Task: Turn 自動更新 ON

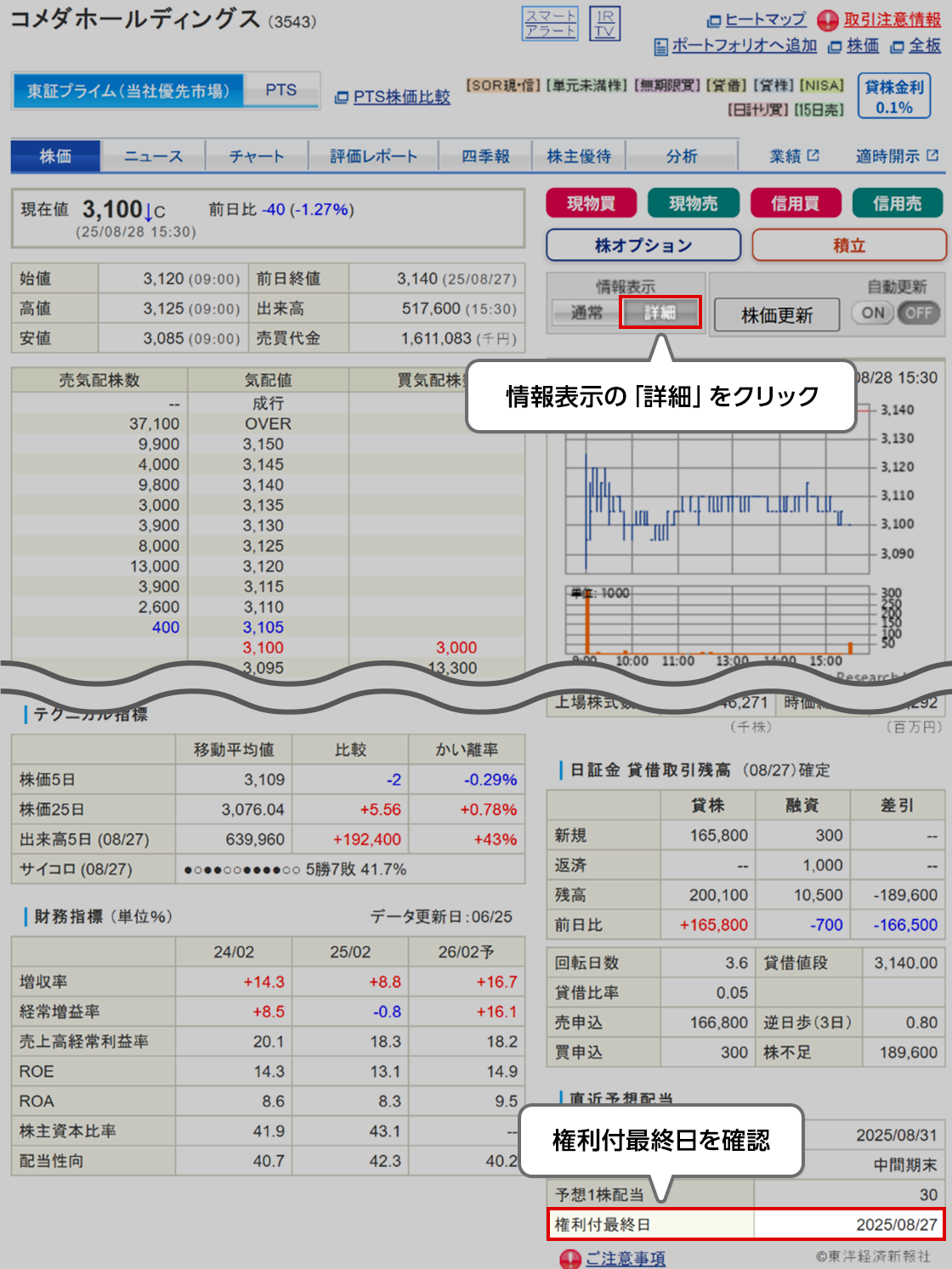Action: (874, 313)
